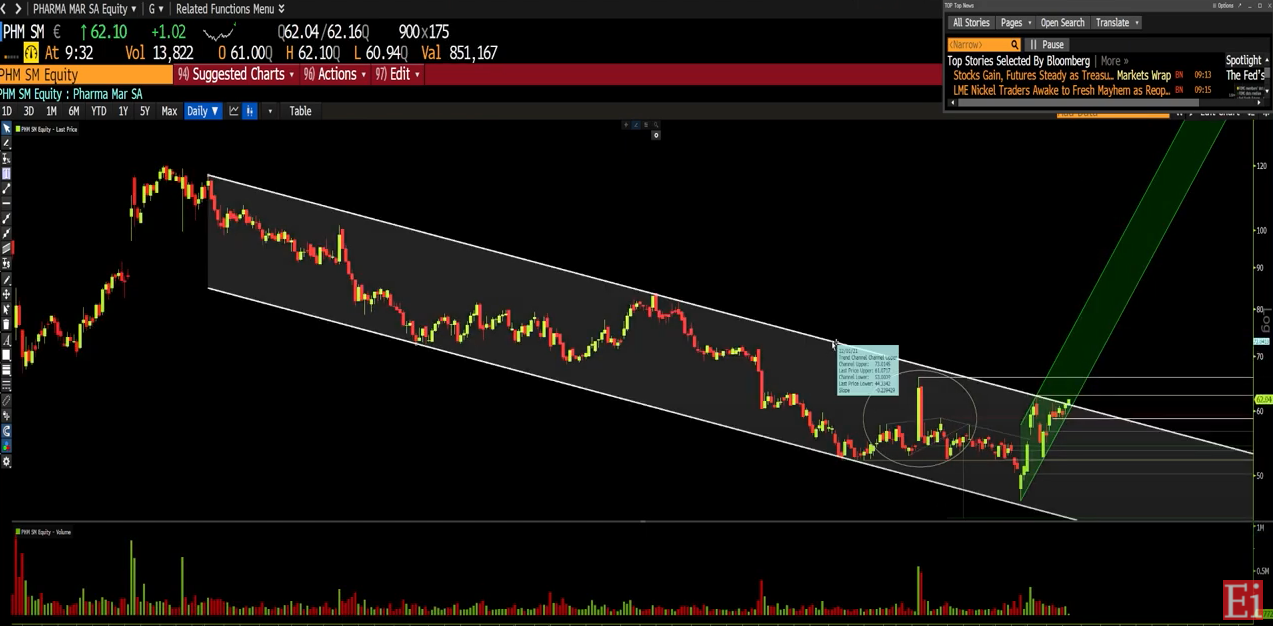Open the Edit dropdown
The height and width of the screenshot is (626, 1273).
click(397, 75)
